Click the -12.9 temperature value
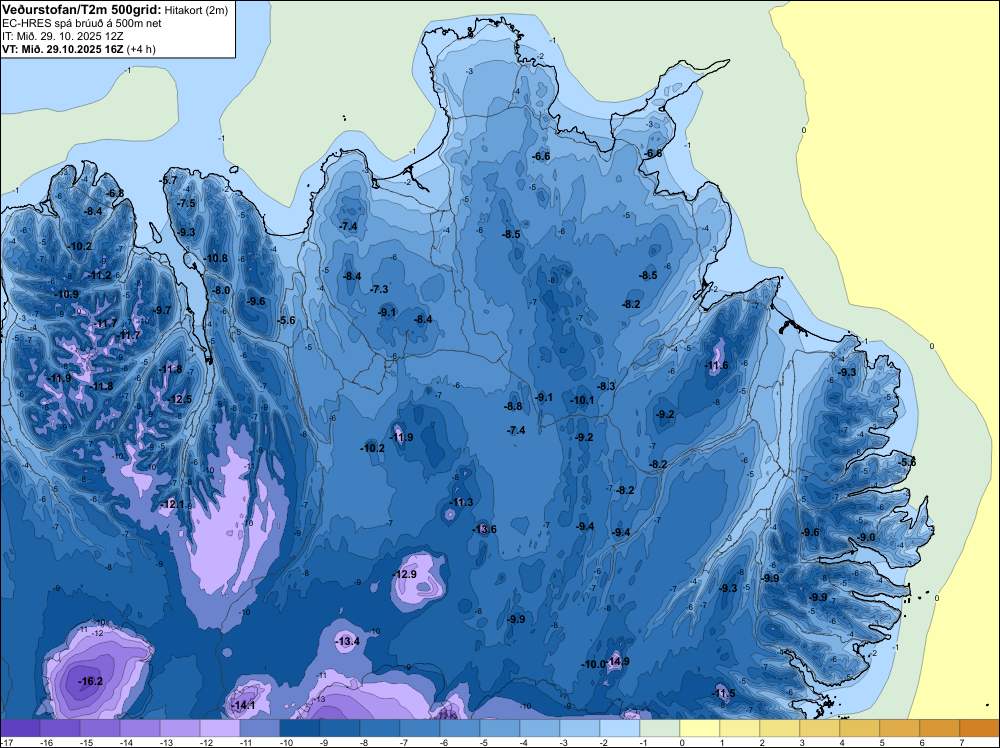This screenshot has height=748, width=1000. pyautogui.click(x=404, y=574)
